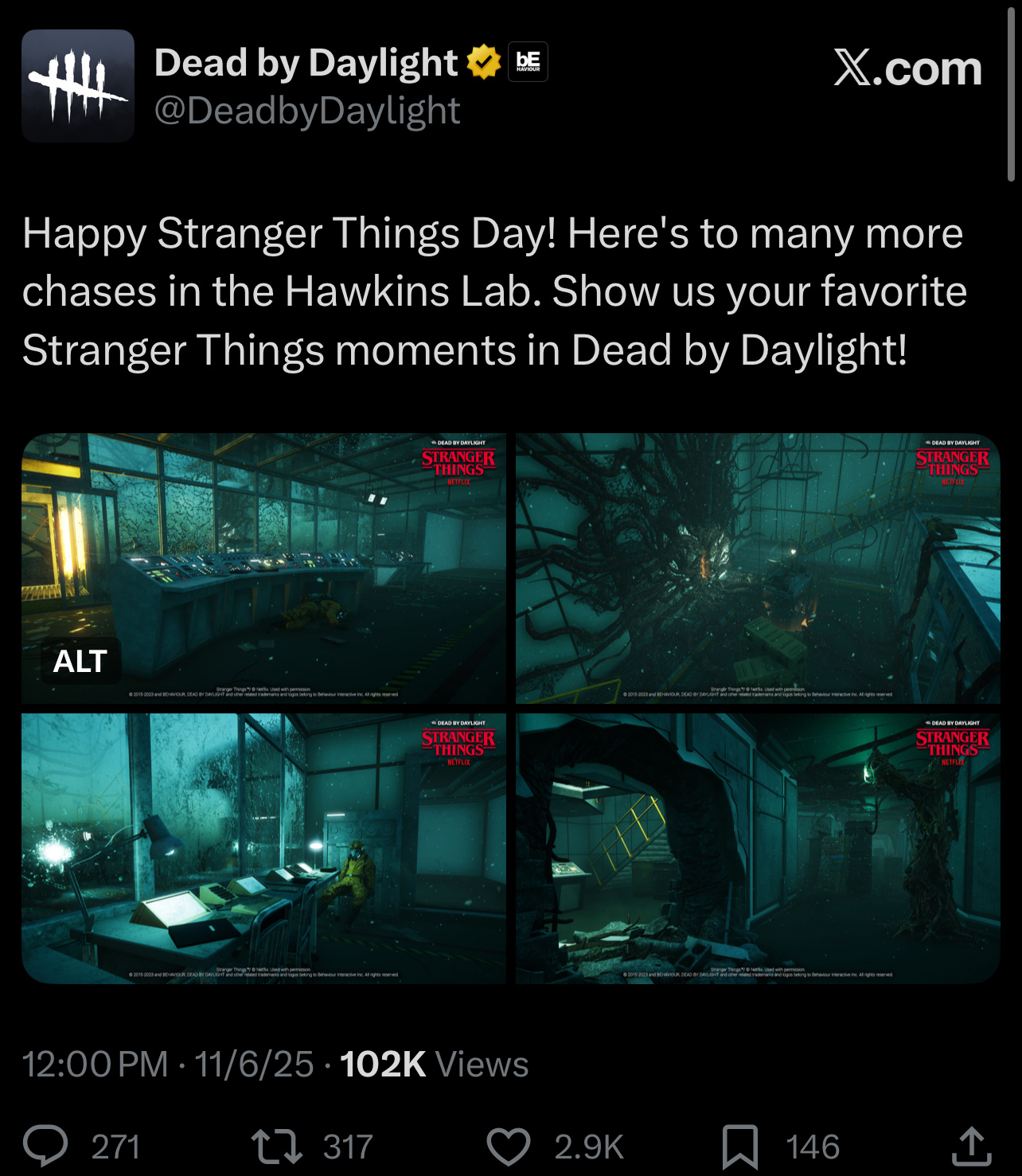Image resolution: width=1022 pixels, height=1176 pixels.
Task: Open the Behaviour affiliate badge icon
Action: [x=528, y=62]
